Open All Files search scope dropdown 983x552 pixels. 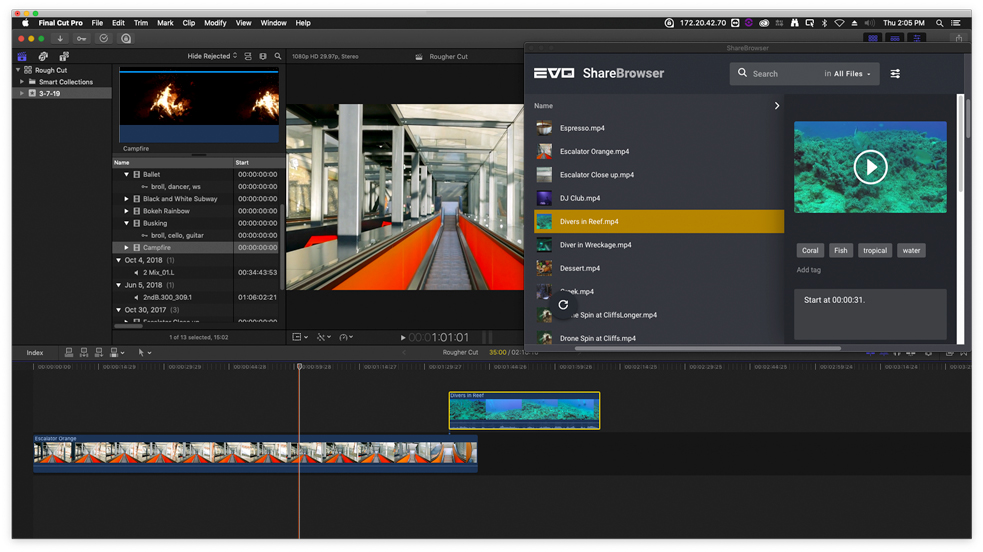852,74
